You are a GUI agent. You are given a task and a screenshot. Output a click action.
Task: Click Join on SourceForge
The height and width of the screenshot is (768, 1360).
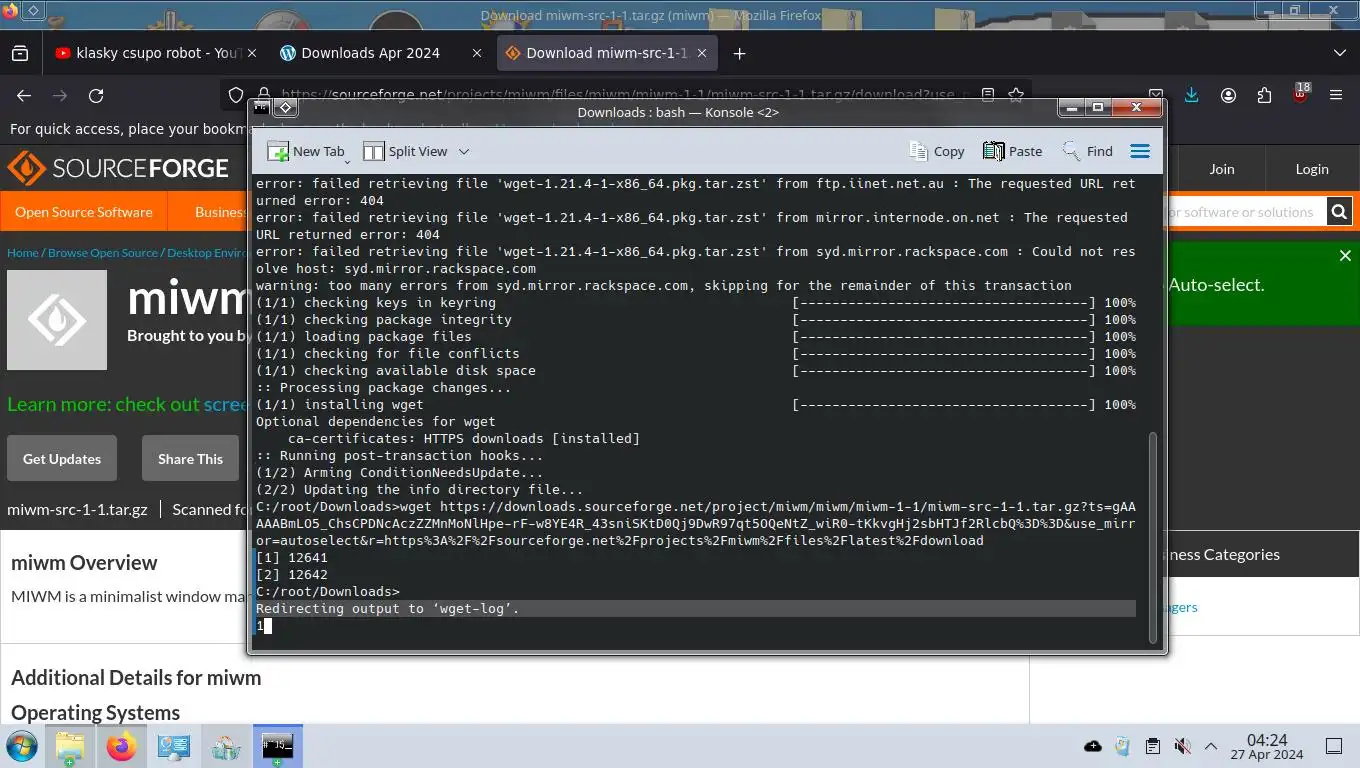1222,169
